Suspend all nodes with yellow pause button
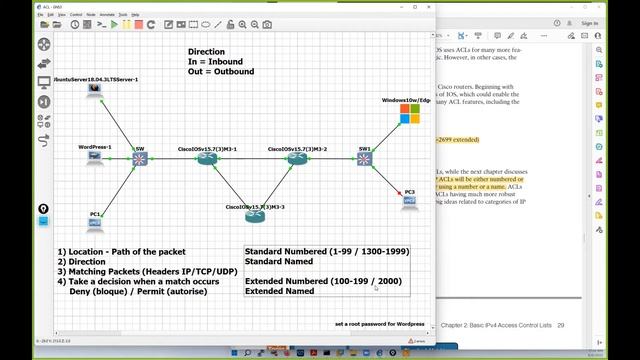This screenshot has width=640, height=360. (x=127, y=25)
